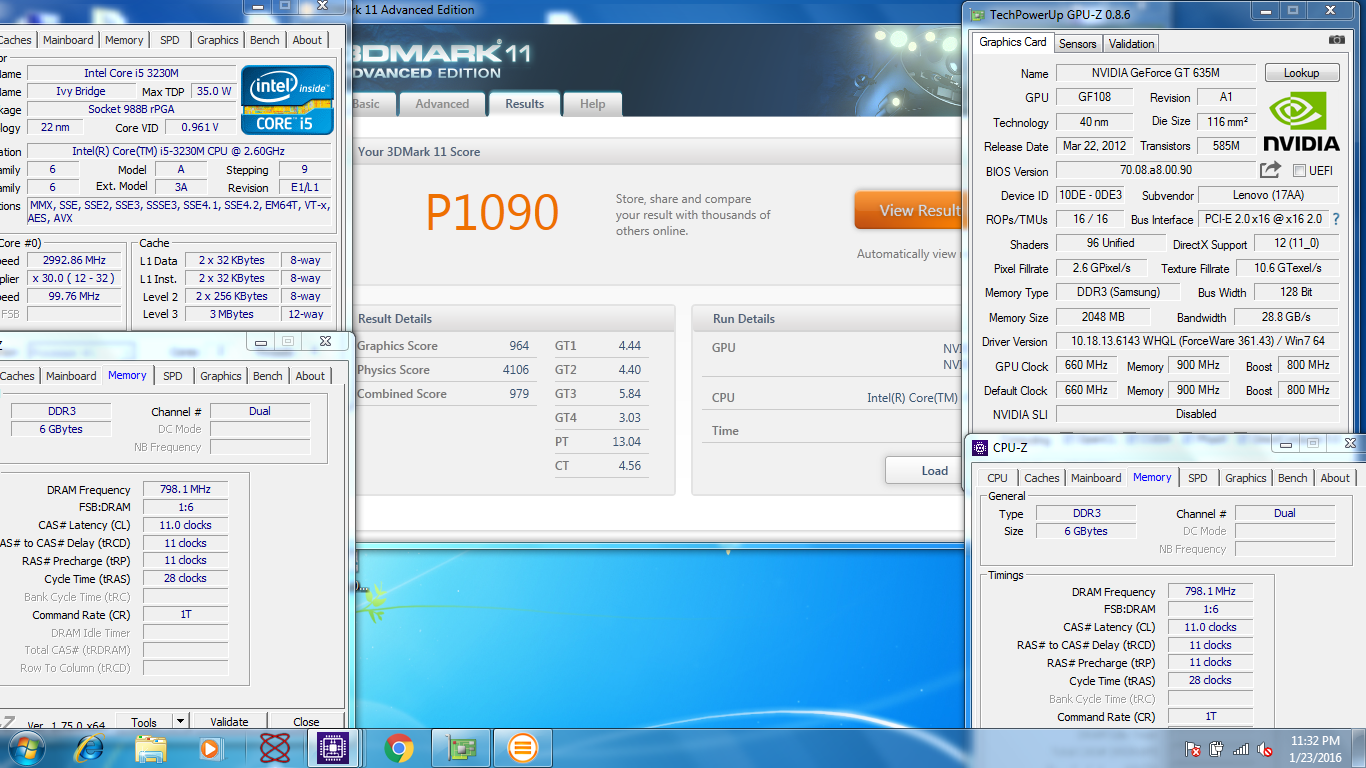The image size is (1366, 768).
Task: Click the red atom-shaped taskbar icon
Action: [274, 747]
